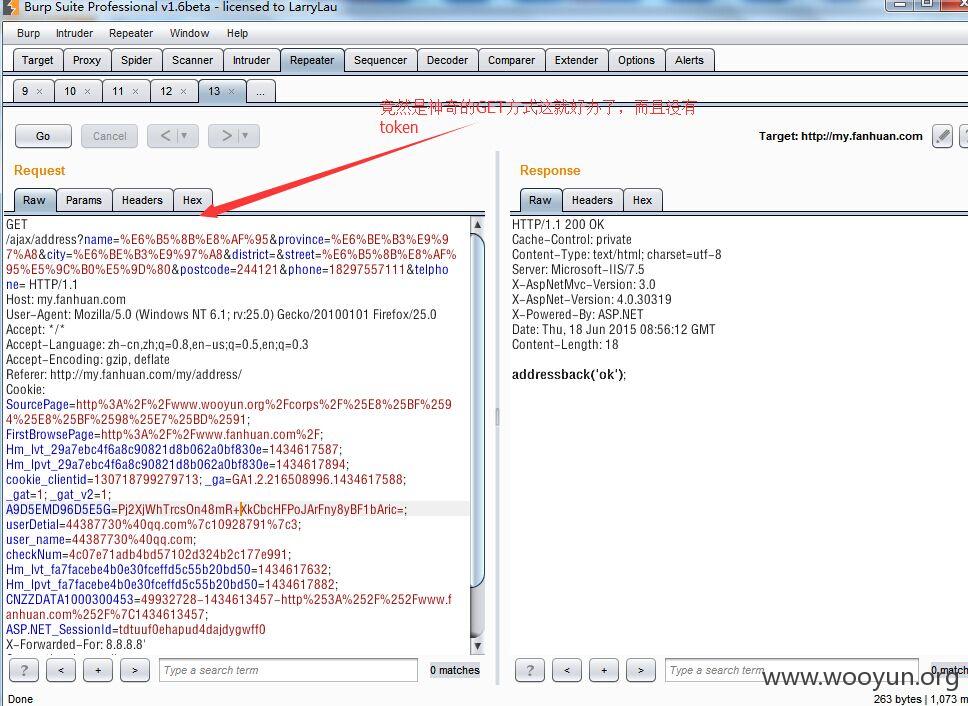Screen dimensions: 968x706
Task: Open new Repeater tab with ellipsis tab
Action: point(261,92)
